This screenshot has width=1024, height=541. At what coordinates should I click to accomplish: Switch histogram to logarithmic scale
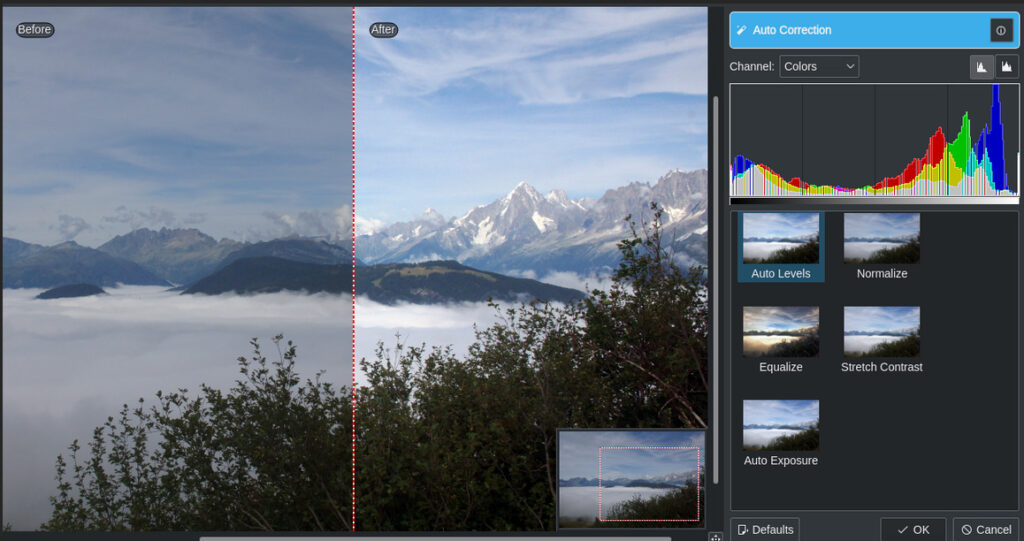click(1006, 67)
